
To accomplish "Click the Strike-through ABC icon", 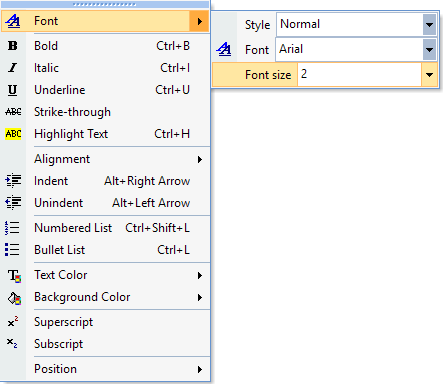I will [x=13, y=112].
